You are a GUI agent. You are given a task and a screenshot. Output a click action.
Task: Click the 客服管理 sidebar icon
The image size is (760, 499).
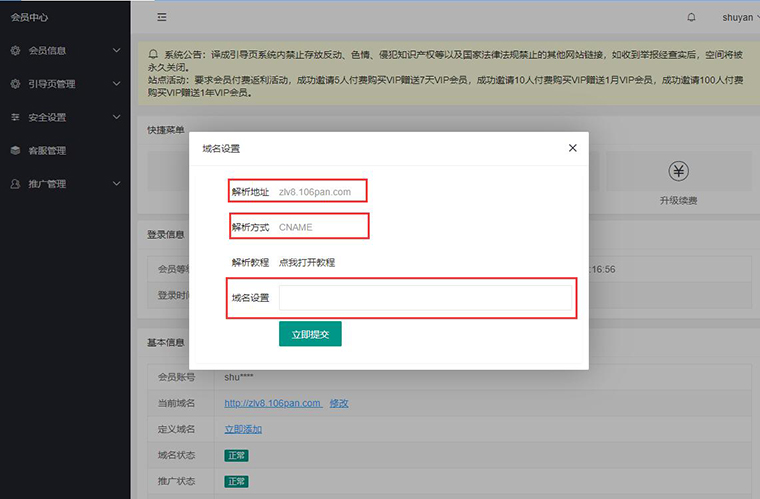click(15, 151)
